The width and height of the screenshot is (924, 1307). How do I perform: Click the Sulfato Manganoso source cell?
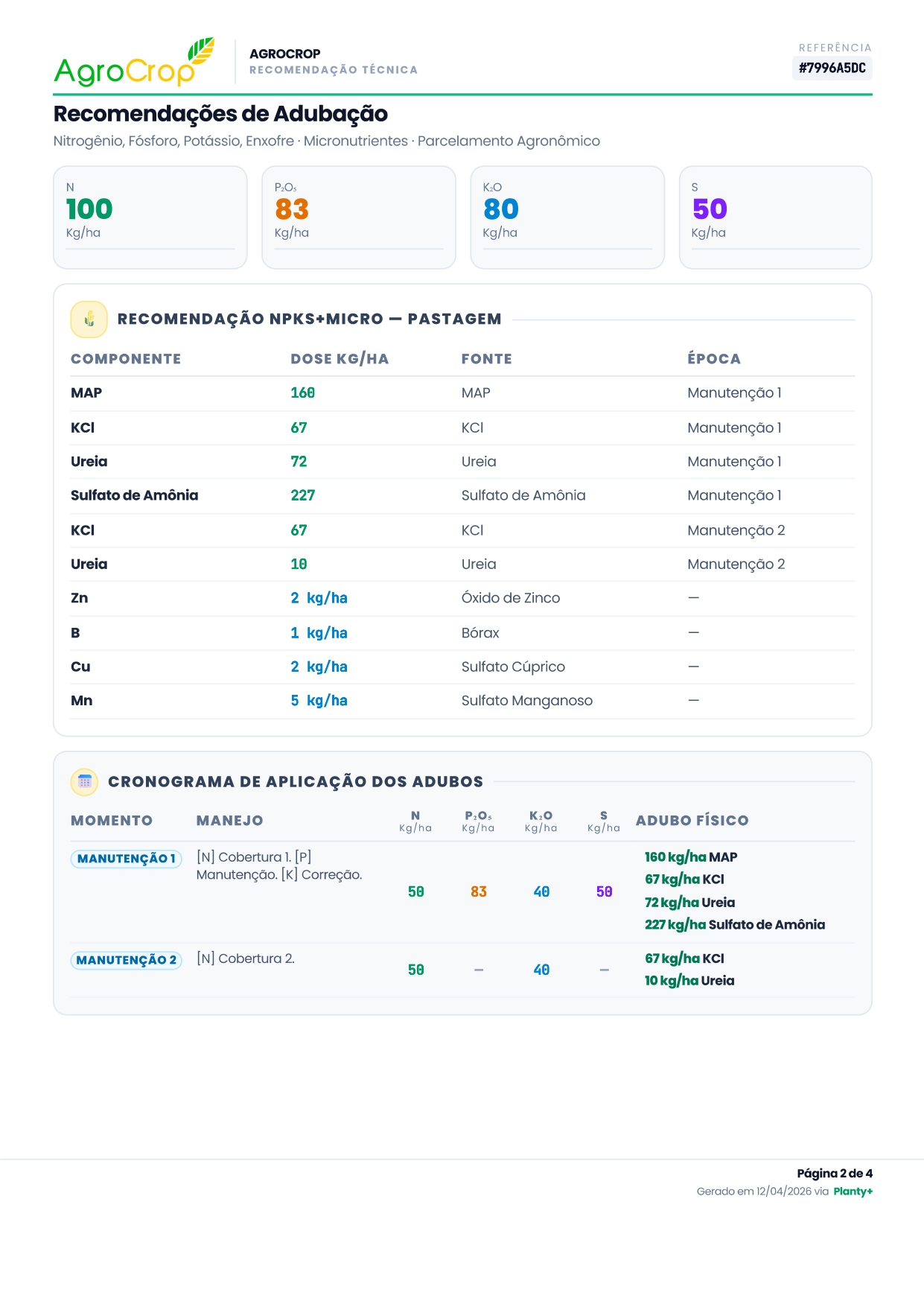(x=526, y=701)
